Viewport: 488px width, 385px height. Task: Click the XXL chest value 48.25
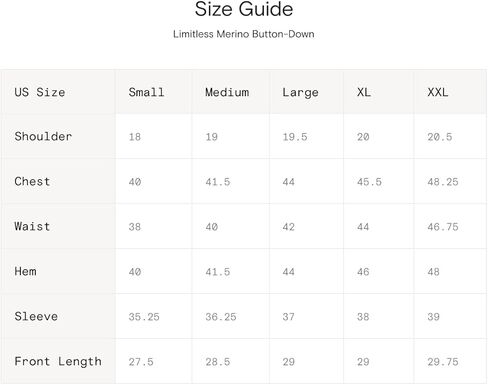[443, 182]
